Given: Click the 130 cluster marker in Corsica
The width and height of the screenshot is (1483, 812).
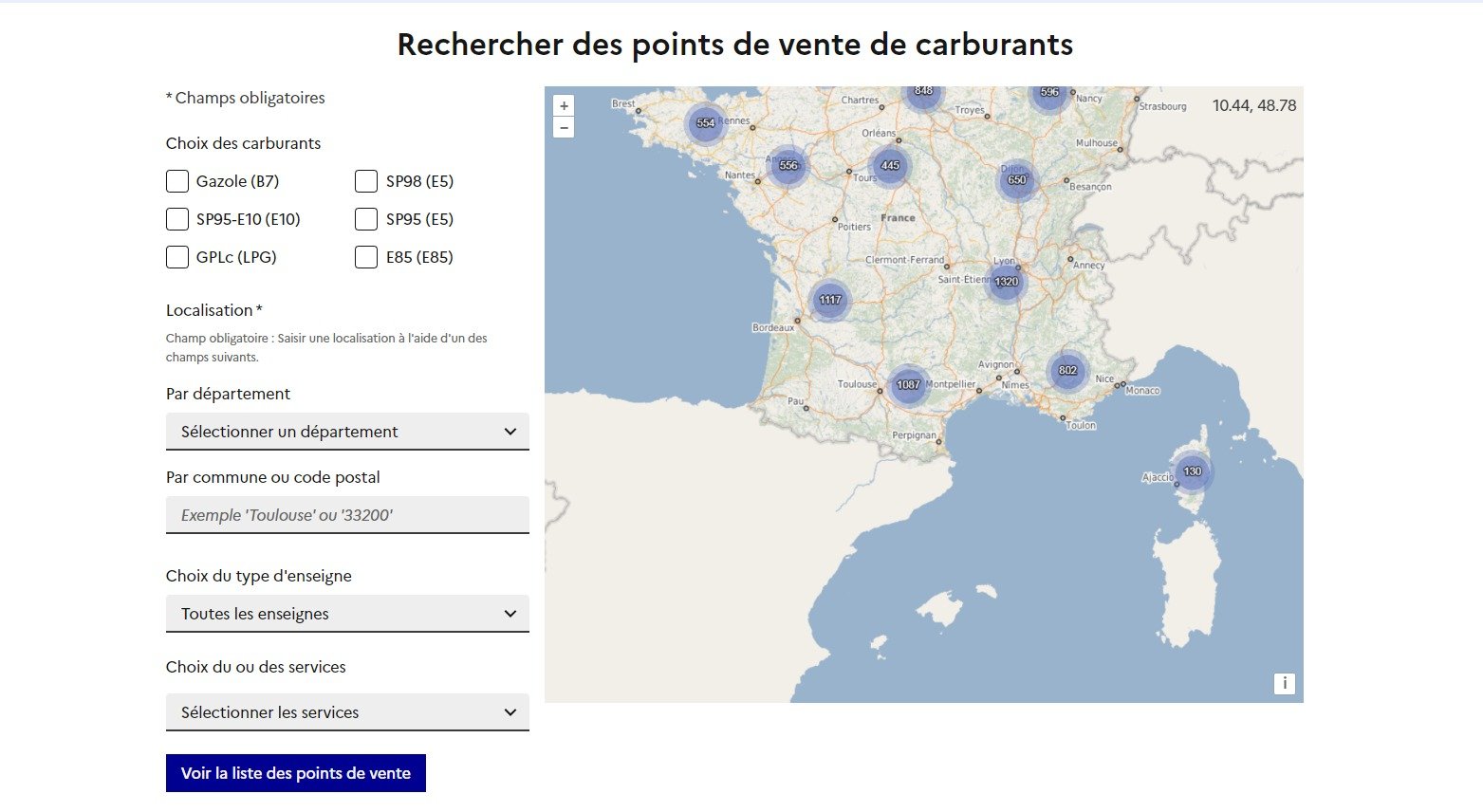Looking at the screenshot, I should point(1193,471).
